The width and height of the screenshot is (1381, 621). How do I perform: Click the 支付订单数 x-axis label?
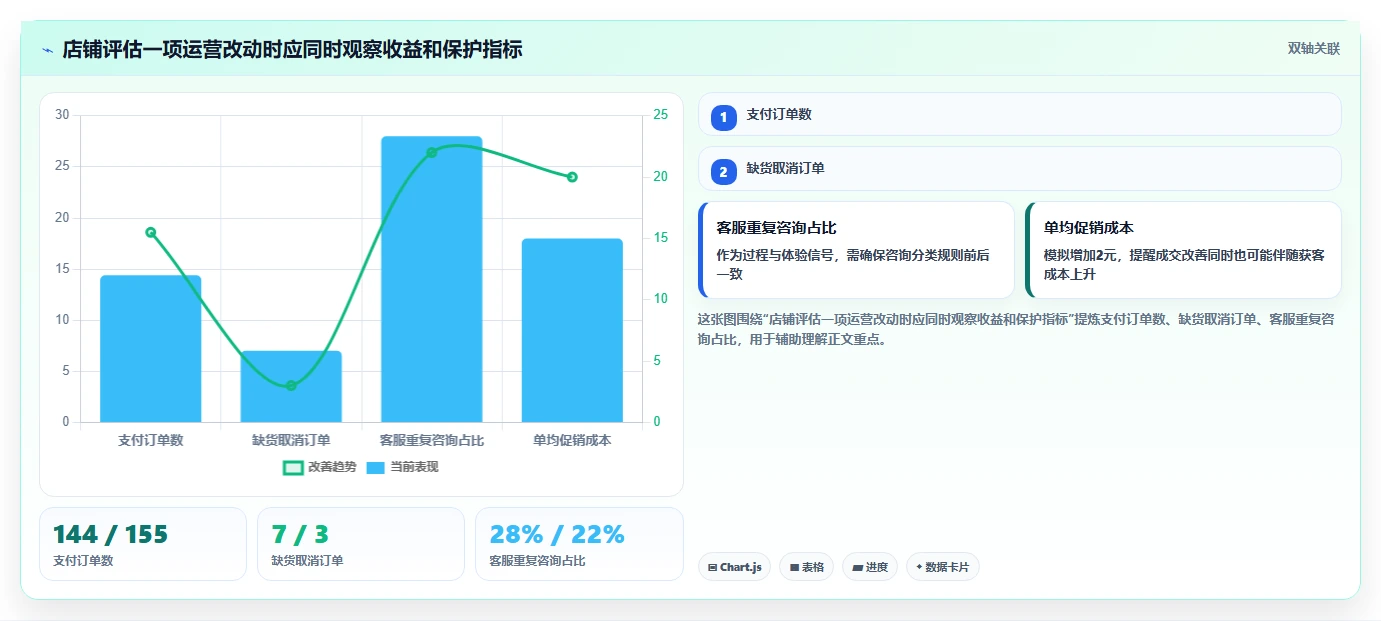[x=151, y=440]
